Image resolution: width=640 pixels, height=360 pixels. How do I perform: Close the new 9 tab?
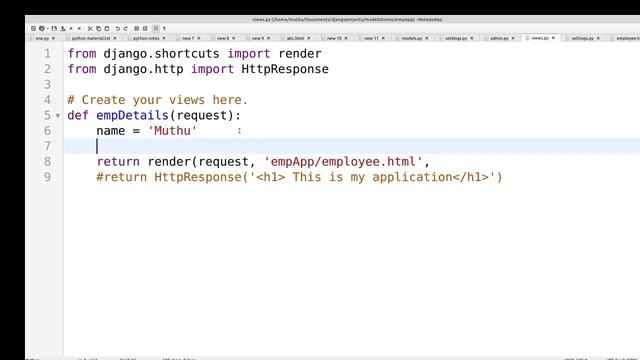[268, 38]
